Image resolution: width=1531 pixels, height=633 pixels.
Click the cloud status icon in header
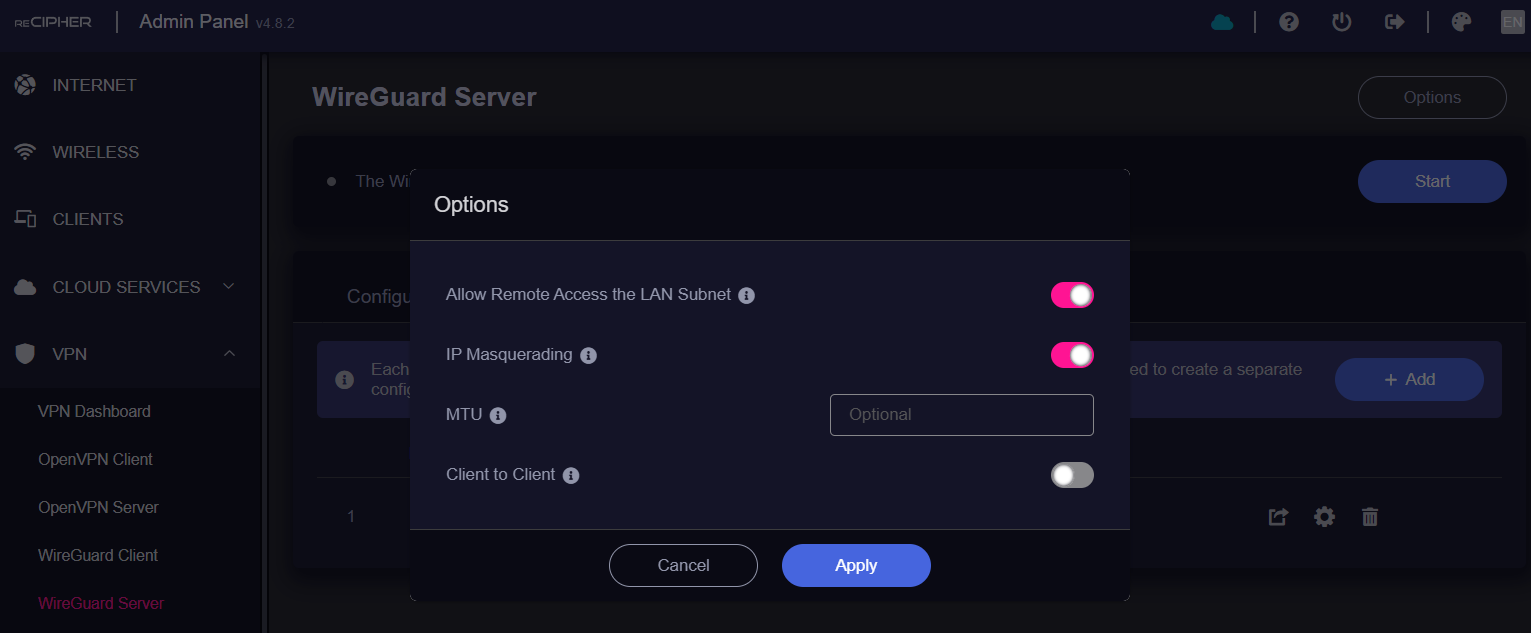1222,22
